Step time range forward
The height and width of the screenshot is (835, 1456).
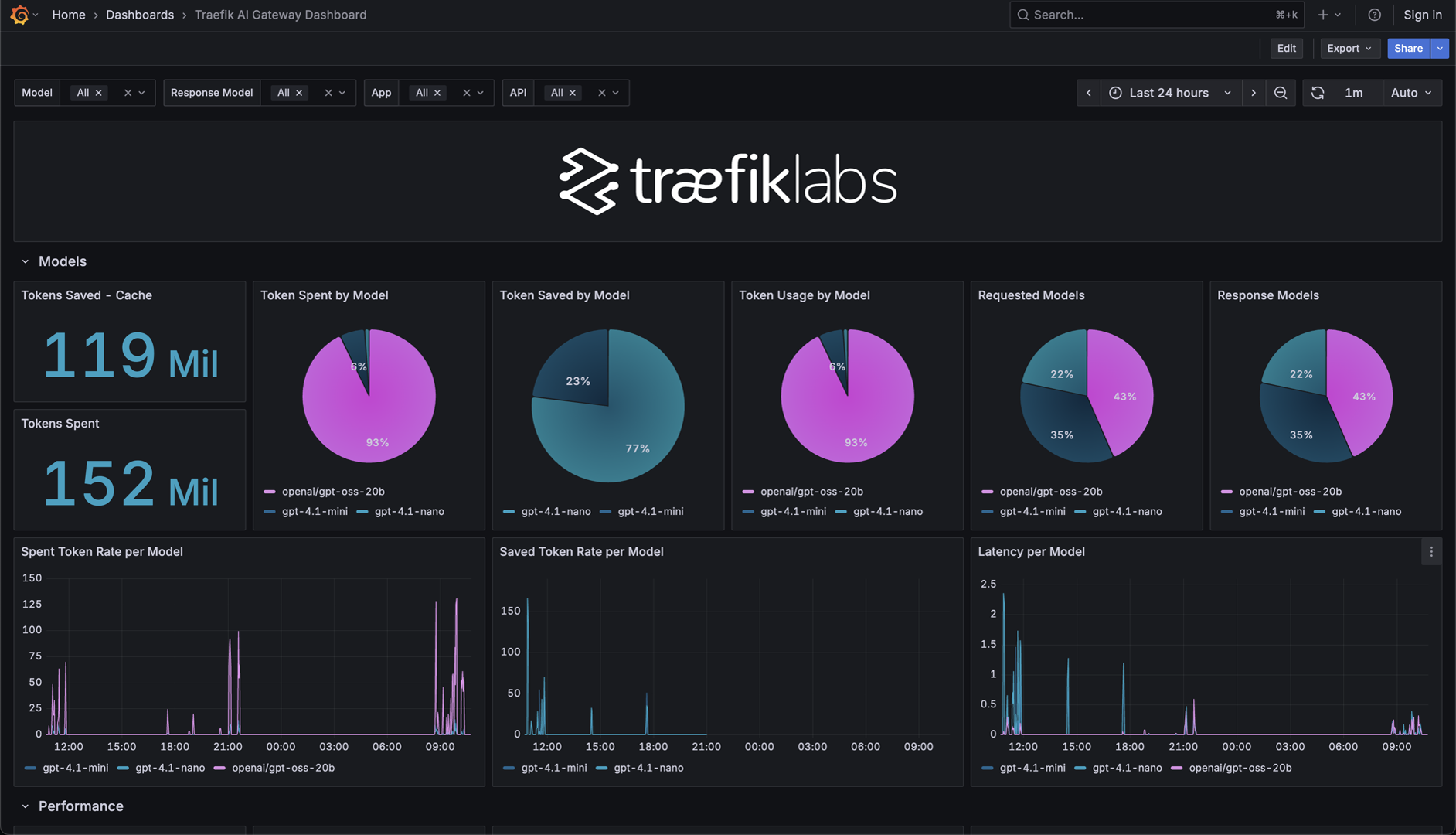pyautogui.click(x=1254, y=93)
